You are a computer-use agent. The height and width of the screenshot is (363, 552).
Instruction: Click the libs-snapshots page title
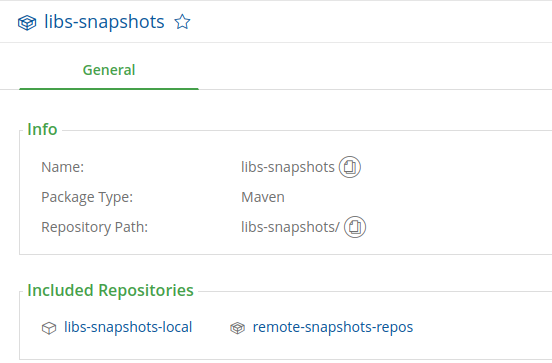coord(104,22)
